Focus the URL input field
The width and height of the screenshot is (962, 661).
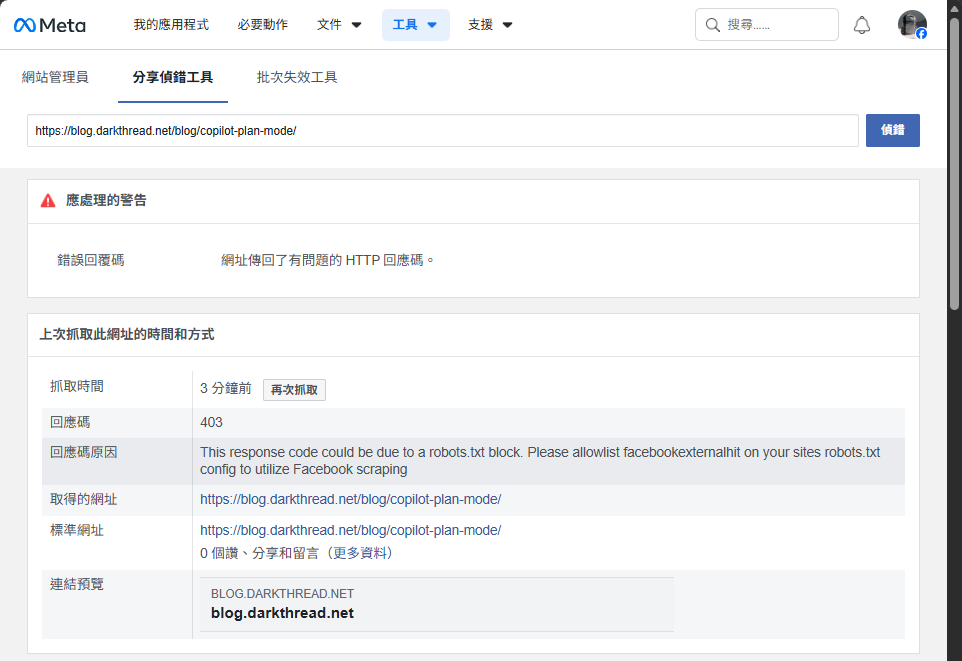442,131
